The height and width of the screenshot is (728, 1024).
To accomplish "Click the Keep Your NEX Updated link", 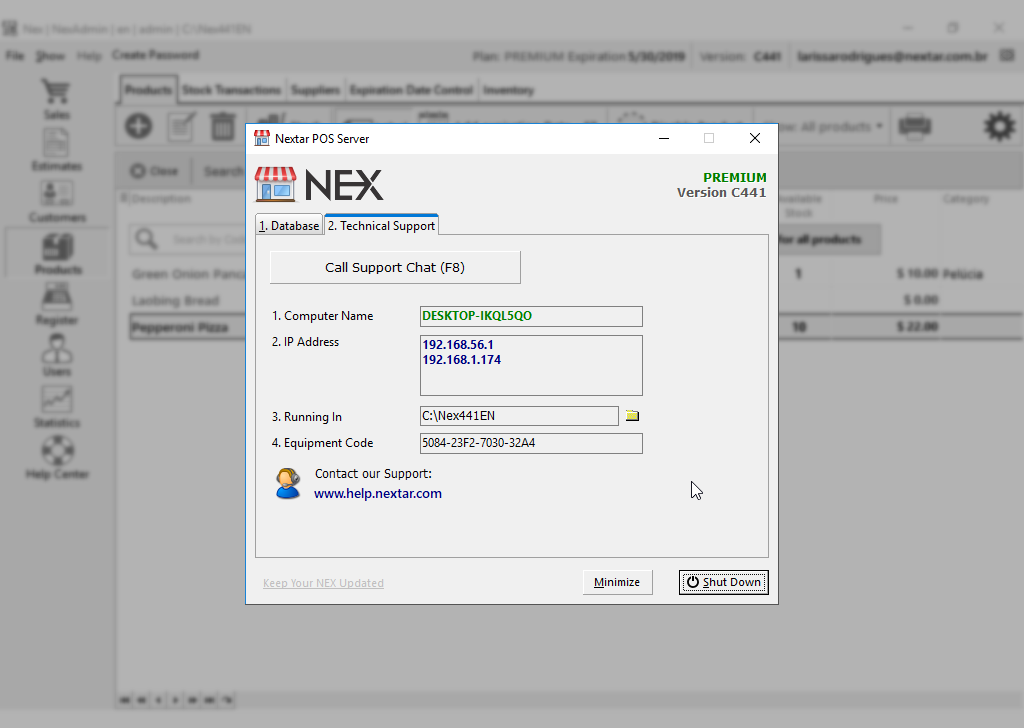I will tap(323, 582).
